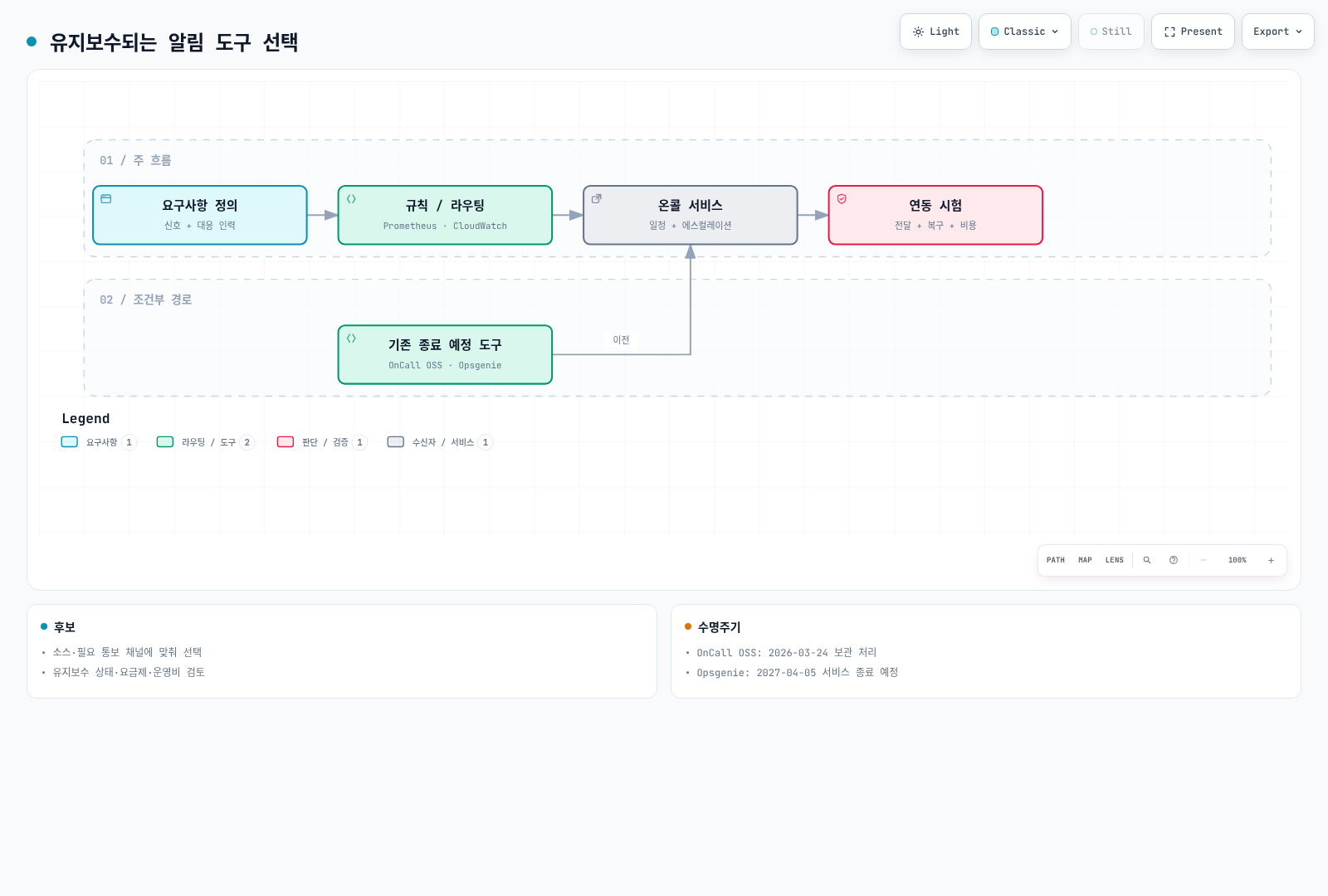Screen dimensions: 1328x896
Task: Click the sun icon in Light button
Action: 918,32
